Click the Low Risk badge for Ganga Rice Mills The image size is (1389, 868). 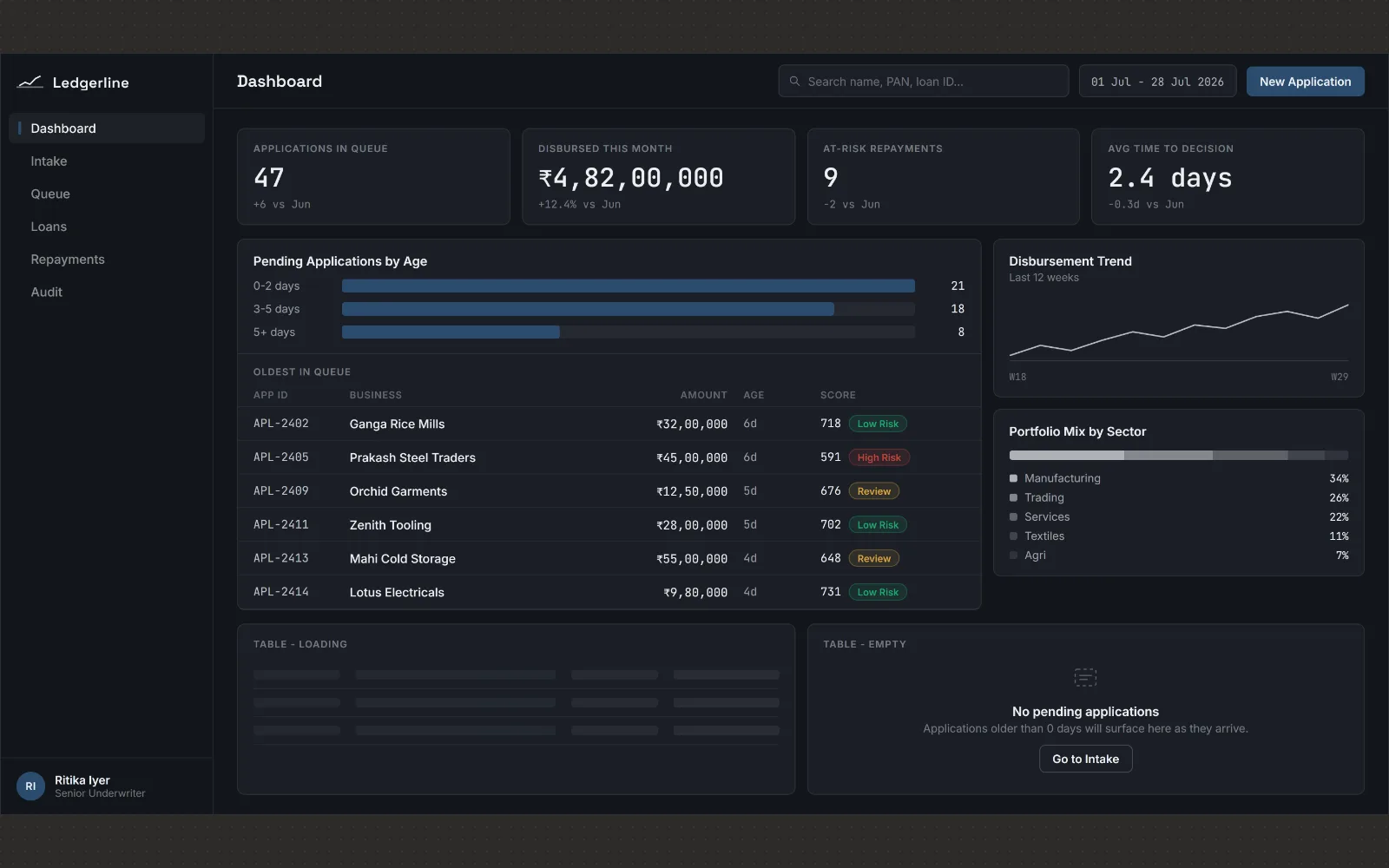click(878, 424)
